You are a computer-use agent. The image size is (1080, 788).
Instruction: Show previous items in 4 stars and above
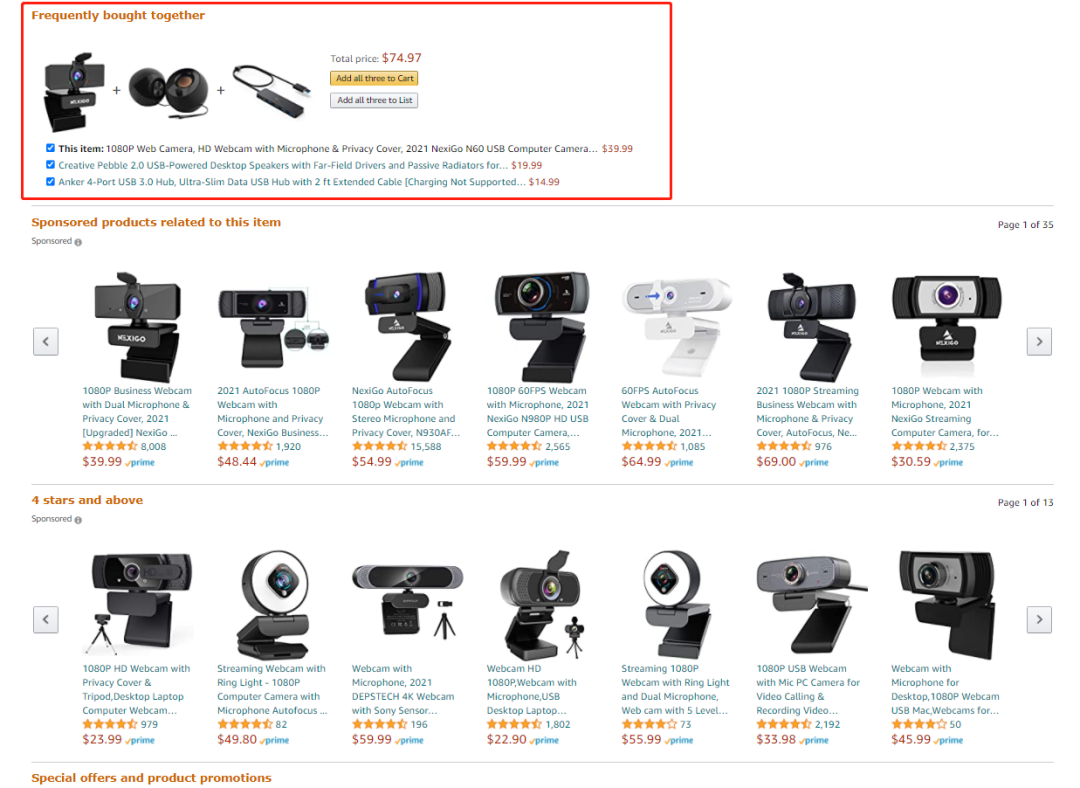[45, 619]
